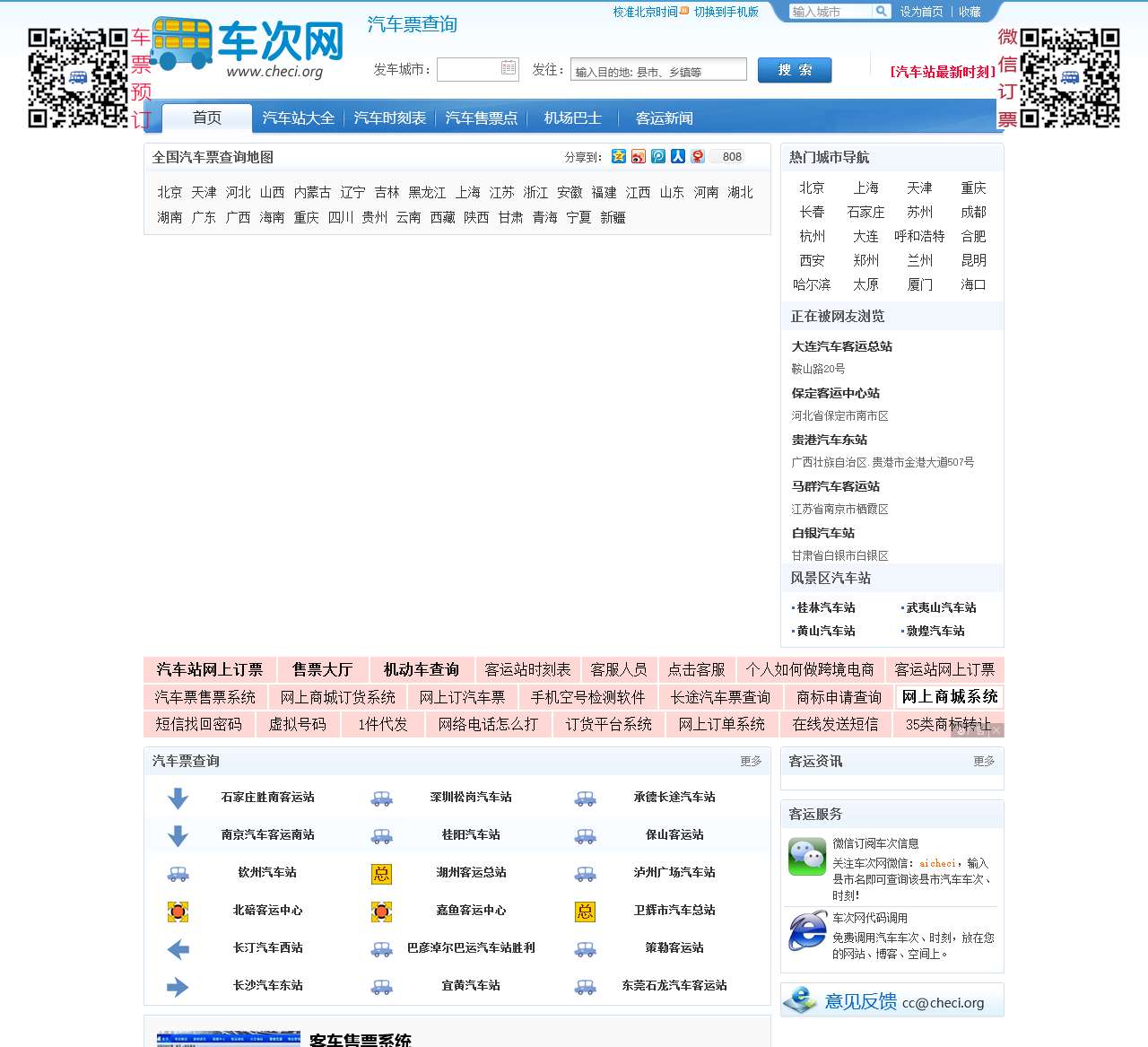1148x1047 pixels.
Task: Click the car icon beside 东莞石龙汽车客运站
Action: point(586,987)
